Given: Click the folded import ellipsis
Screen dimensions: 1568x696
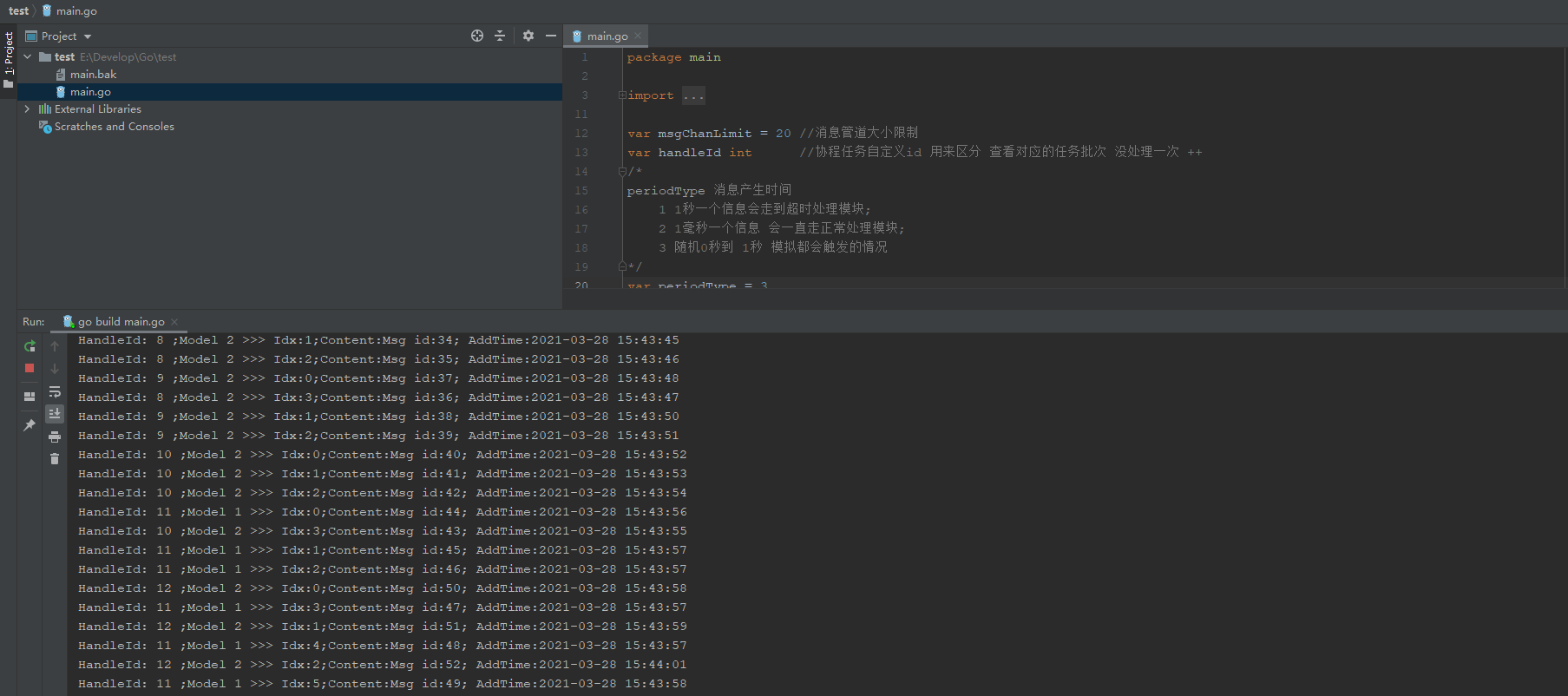Looking at the screenshot, I should pyautogui.click(x=693, y=95).
